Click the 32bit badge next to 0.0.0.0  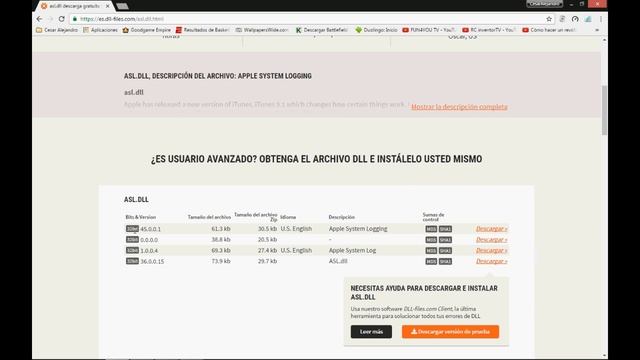[132, 240]
